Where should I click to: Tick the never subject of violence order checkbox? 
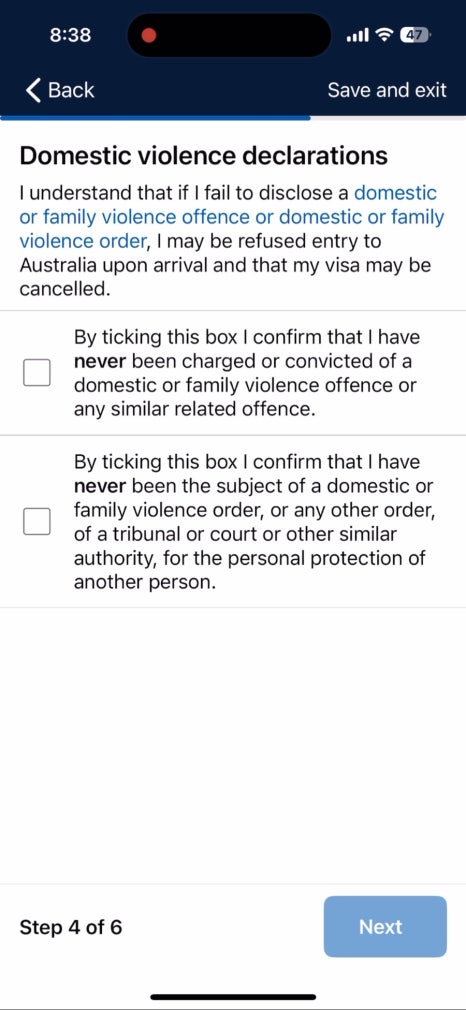coord(37,521)
